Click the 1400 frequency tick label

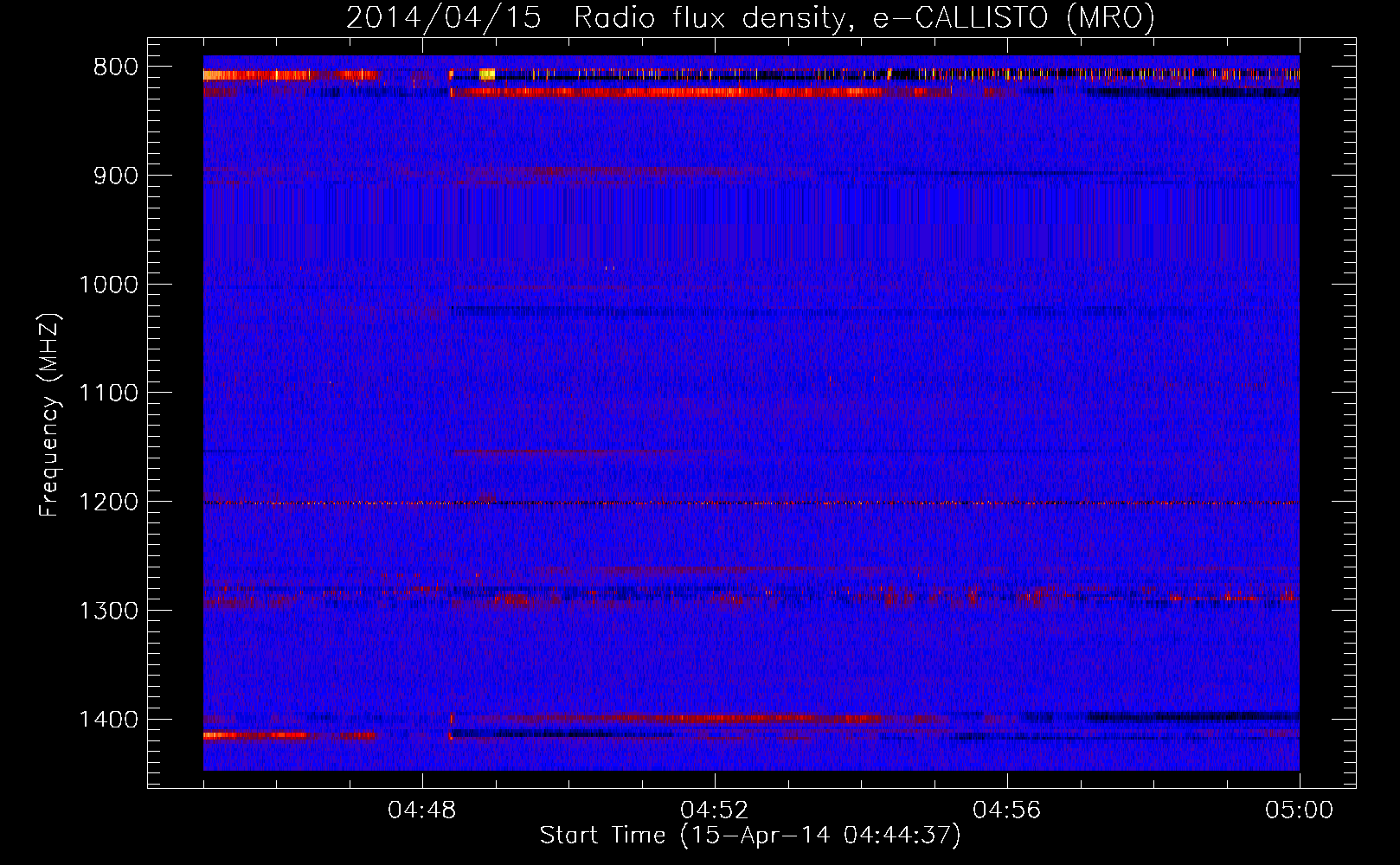108,720
